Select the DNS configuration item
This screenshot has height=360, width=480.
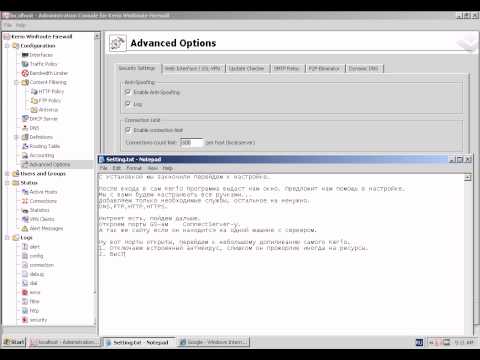click(30, 128)
